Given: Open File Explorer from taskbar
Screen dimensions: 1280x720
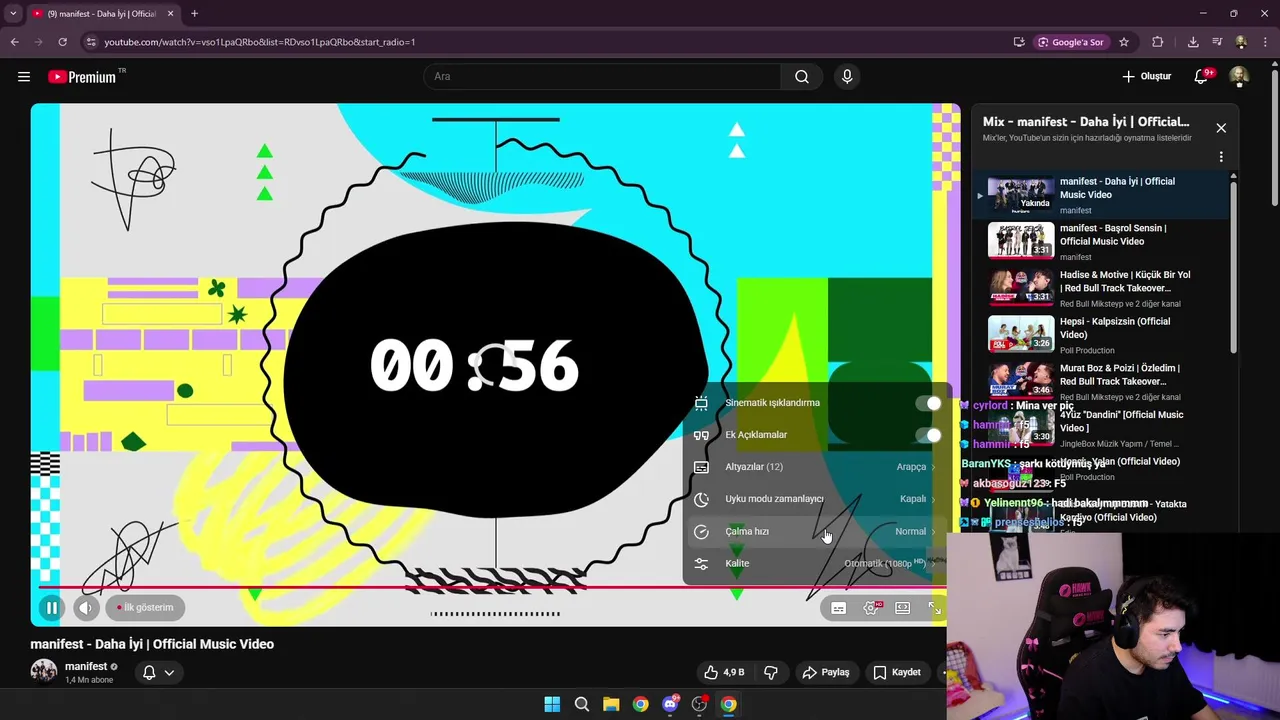Looking at the screenshot, I should coord(611,704).
